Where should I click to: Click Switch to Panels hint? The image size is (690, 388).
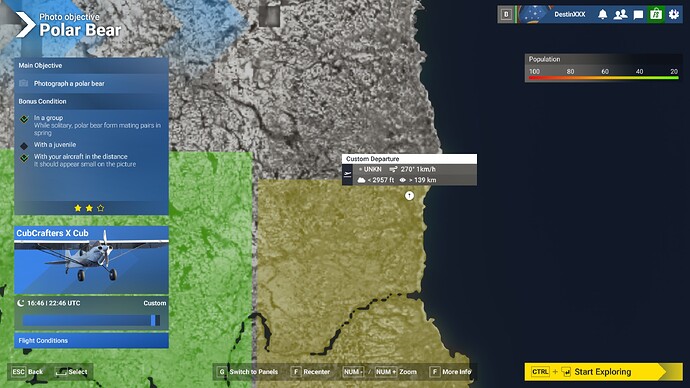click(247, 372)
